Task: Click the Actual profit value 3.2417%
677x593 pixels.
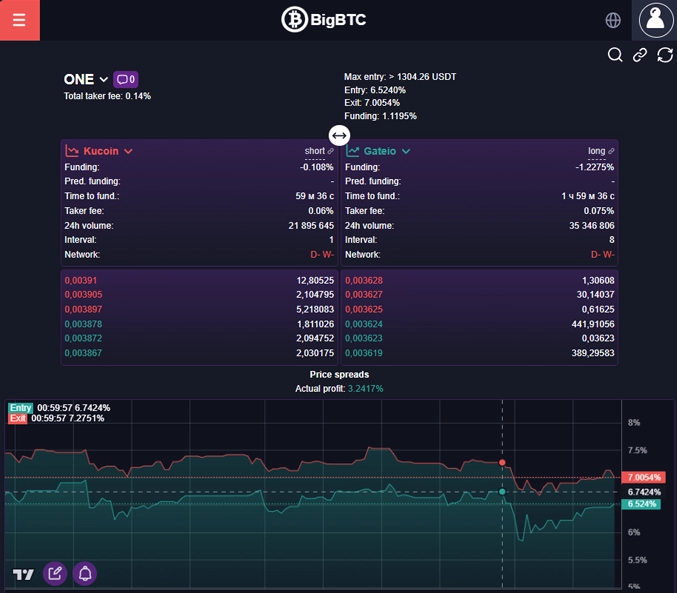Action: tap(366, 389)
